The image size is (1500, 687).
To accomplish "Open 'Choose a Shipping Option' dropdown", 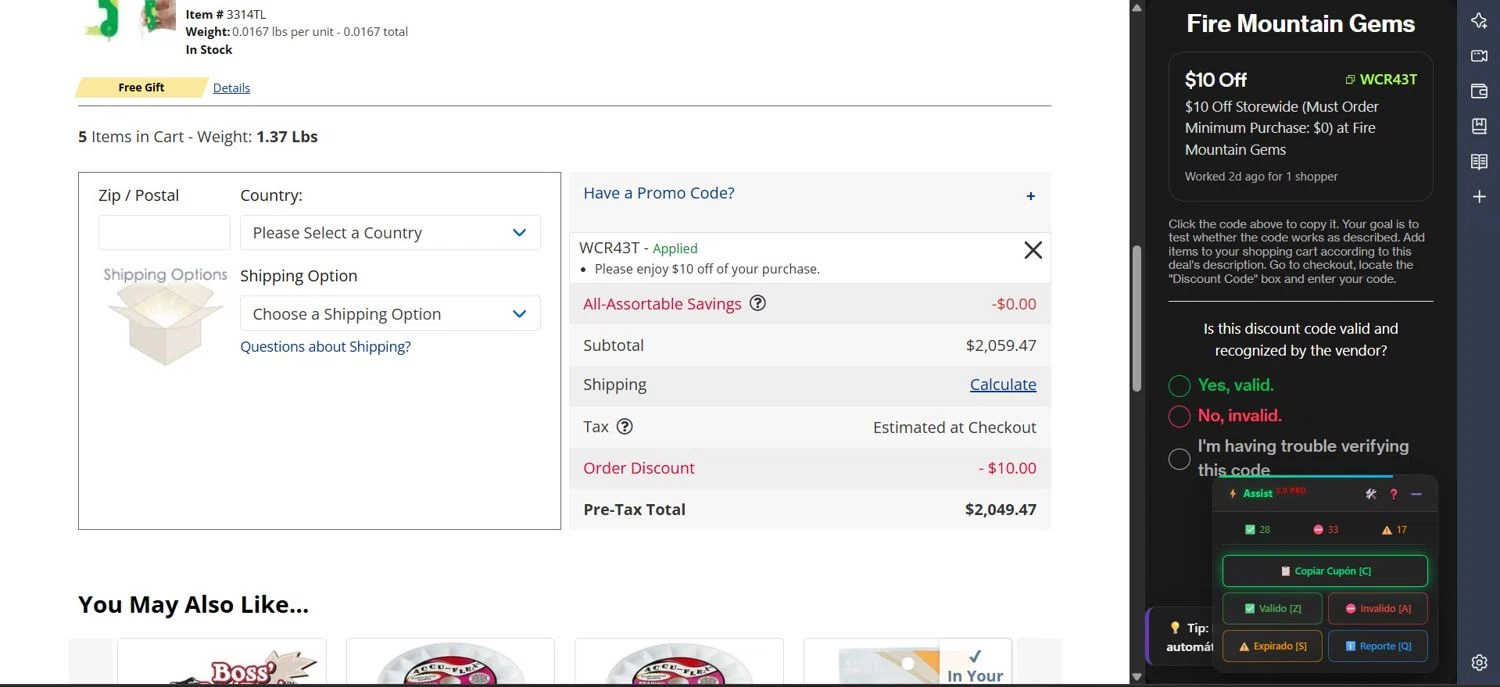I will [390, 314].
